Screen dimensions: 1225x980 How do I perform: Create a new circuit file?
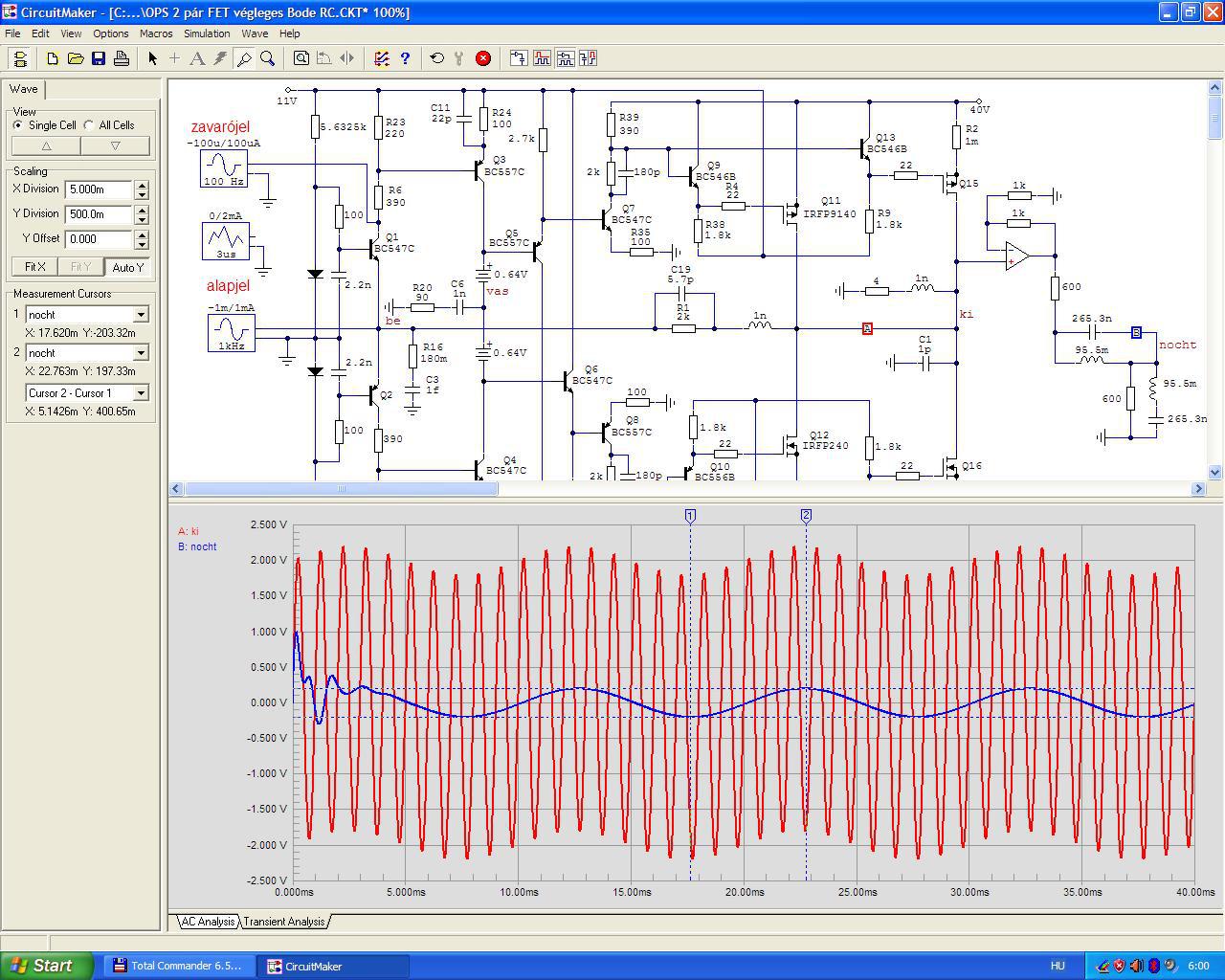tap(53, 58)
